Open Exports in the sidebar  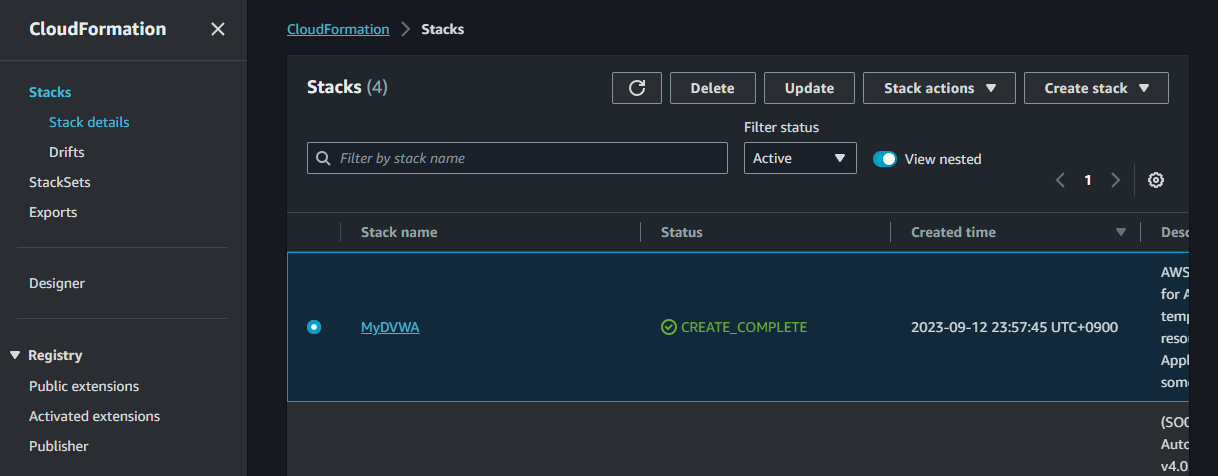(x=53, y=212)
